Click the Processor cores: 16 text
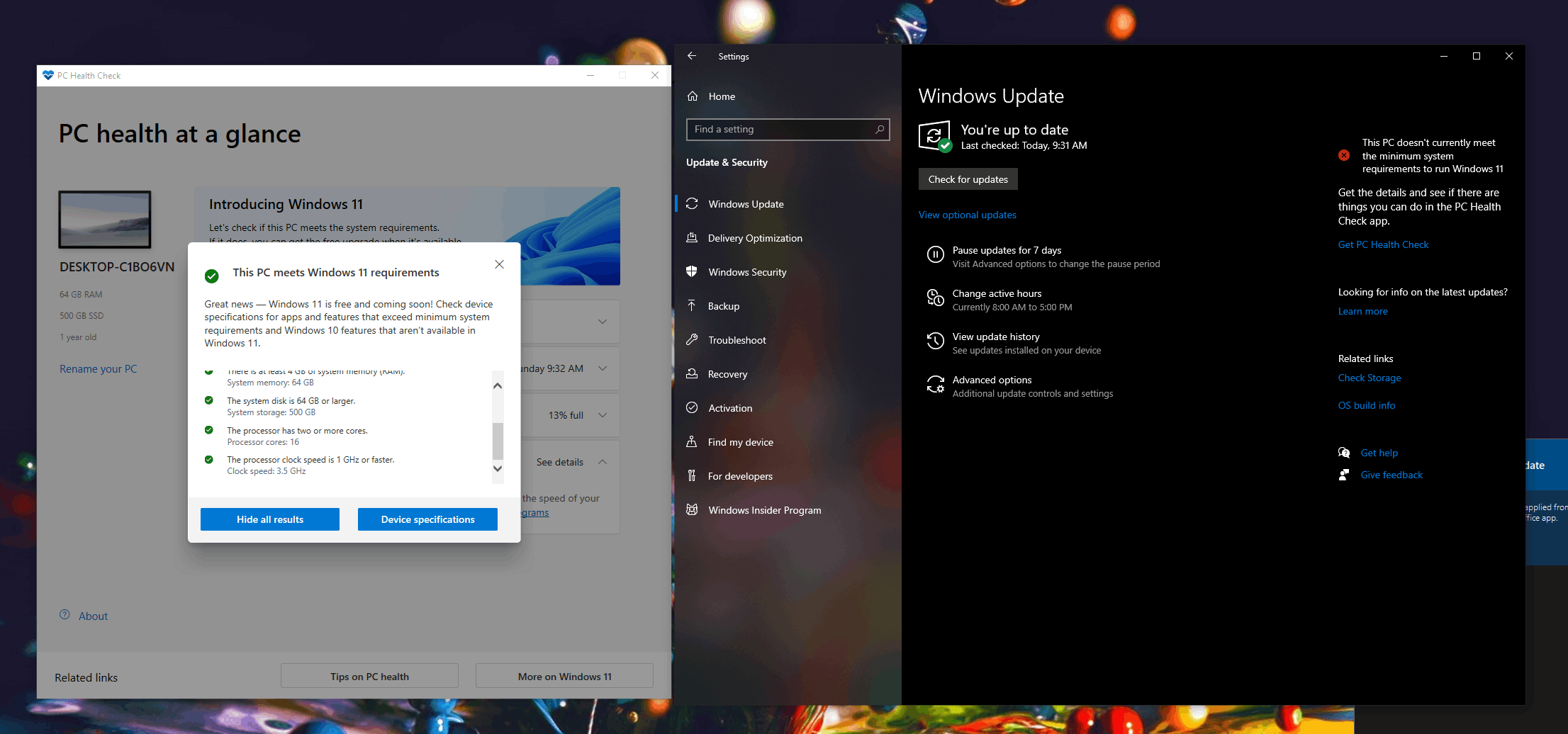 coord(263,442)
